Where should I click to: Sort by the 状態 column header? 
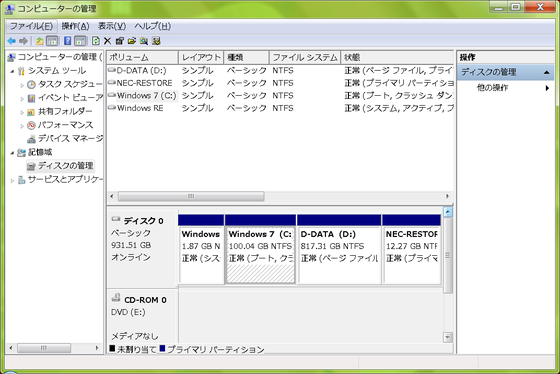point(397,57)
